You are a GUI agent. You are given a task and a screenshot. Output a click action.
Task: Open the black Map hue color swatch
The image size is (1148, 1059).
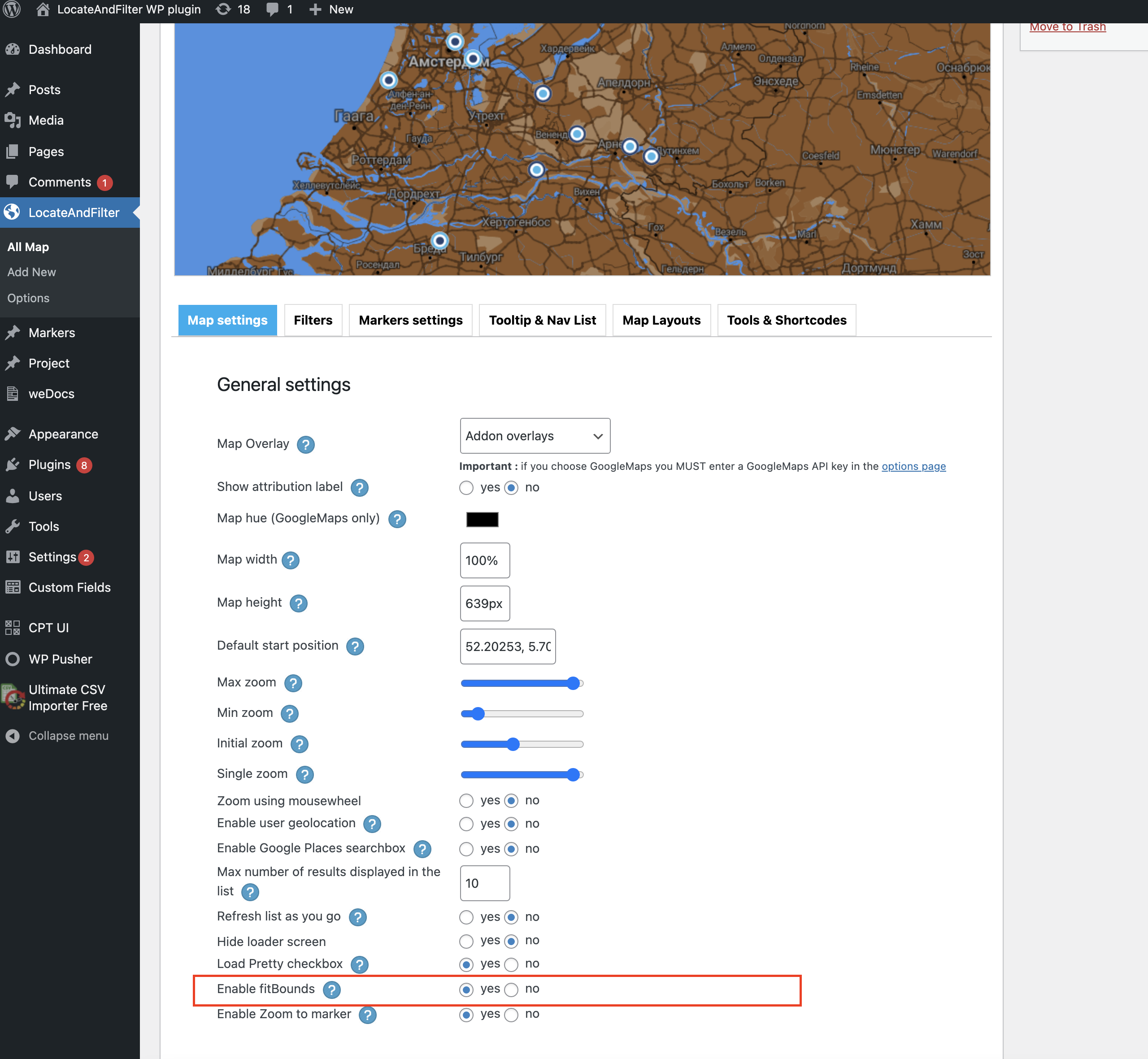(x=482, y=519)
